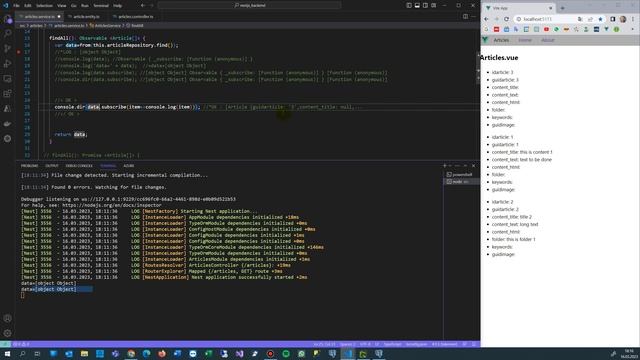Open Source Control view in activity bar

coord(7,48)
